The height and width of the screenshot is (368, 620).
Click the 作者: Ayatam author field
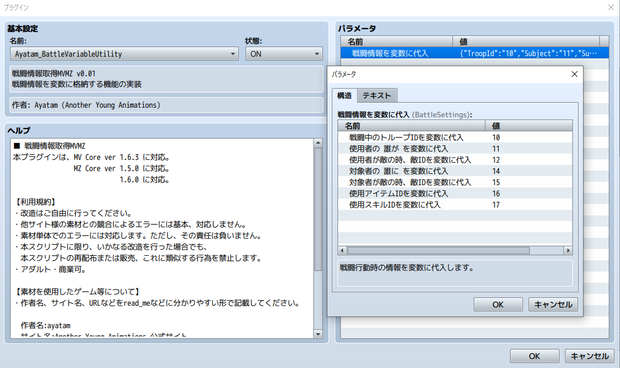tap(166, 105)
